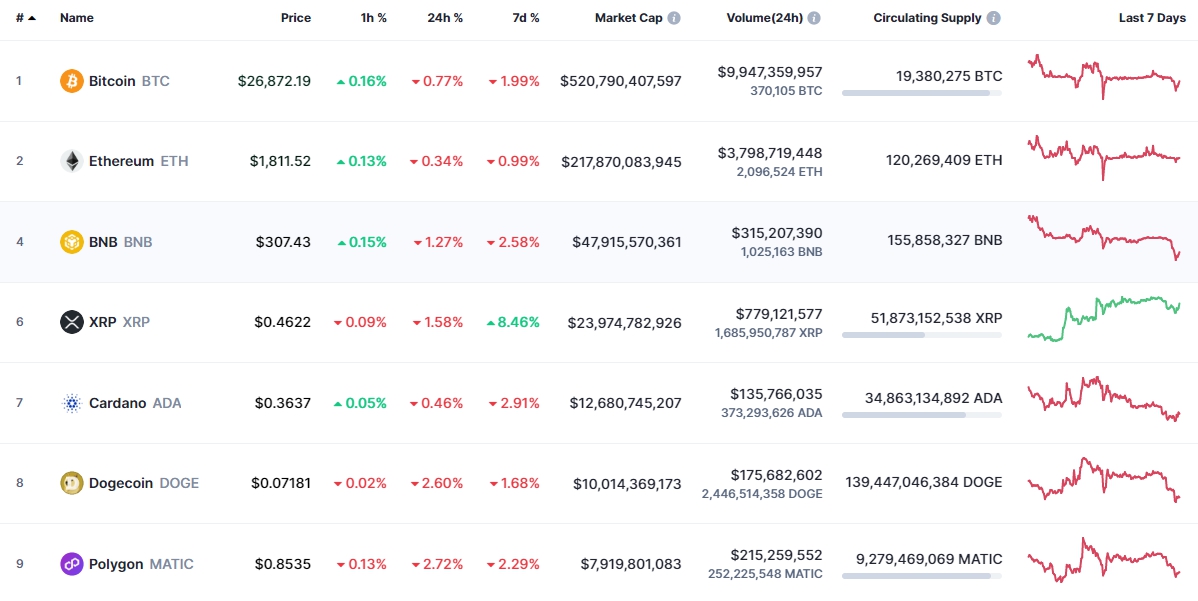This screenshot has width=1198, height=601.
Task: Click Polygon price $0.8535
Action: (x=283, y=564)
